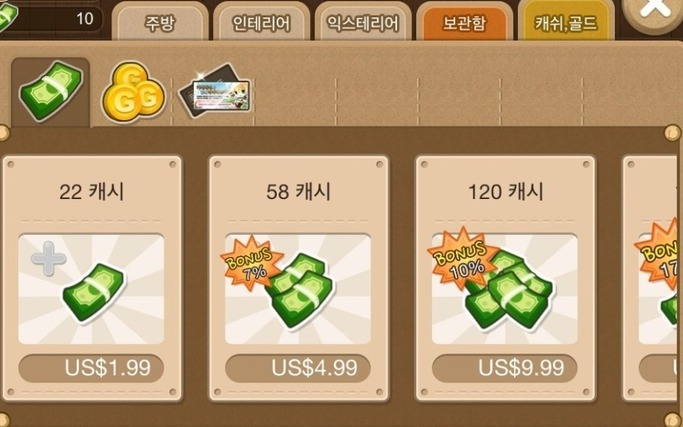Image resolution: width=683 pixels, height=427 pixels.
Task: Select the gold coins category icon
Action: [133, 93]
